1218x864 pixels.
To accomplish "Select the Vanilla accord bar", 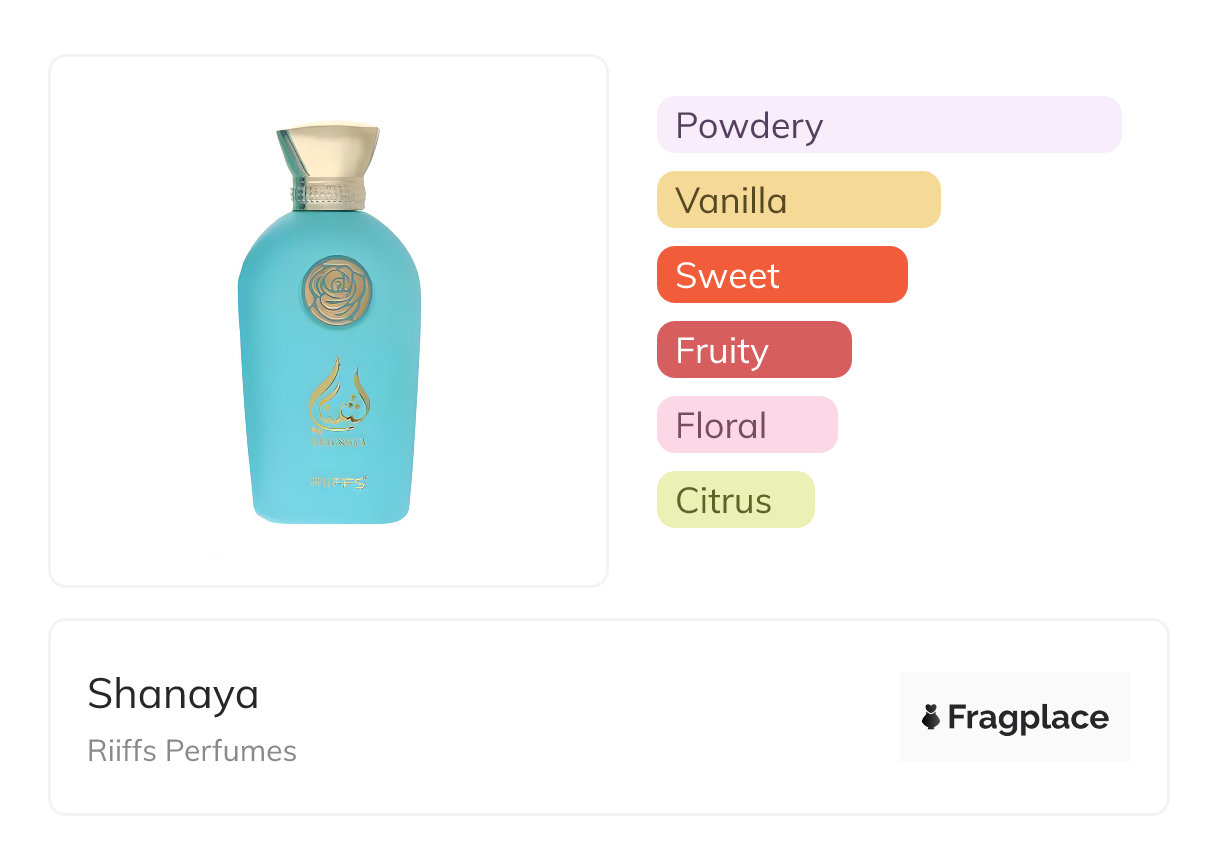I will pos(798,200).
